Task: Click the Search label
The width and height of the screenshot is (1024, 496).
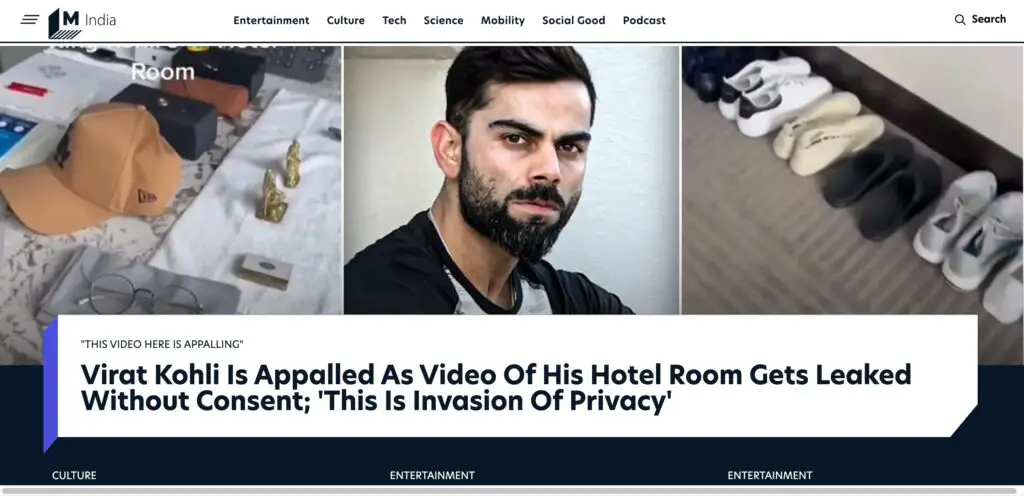Action: click(989, 19)
